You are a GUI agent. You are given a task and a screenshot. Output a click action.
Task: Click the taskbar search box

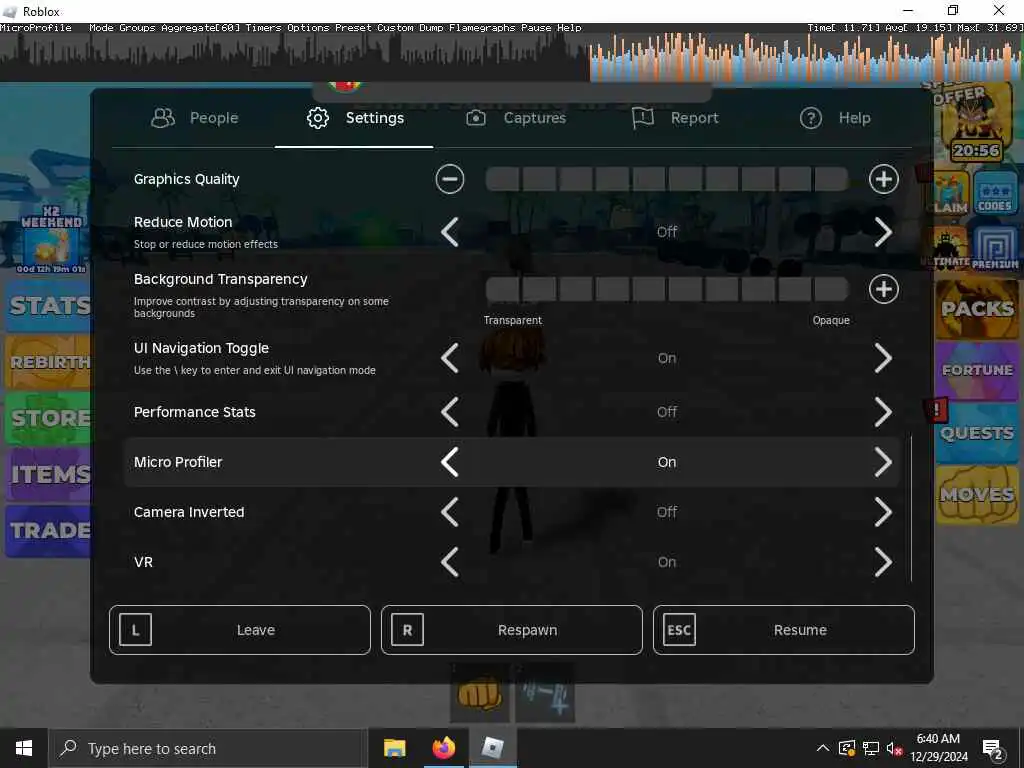click(208, 748)
